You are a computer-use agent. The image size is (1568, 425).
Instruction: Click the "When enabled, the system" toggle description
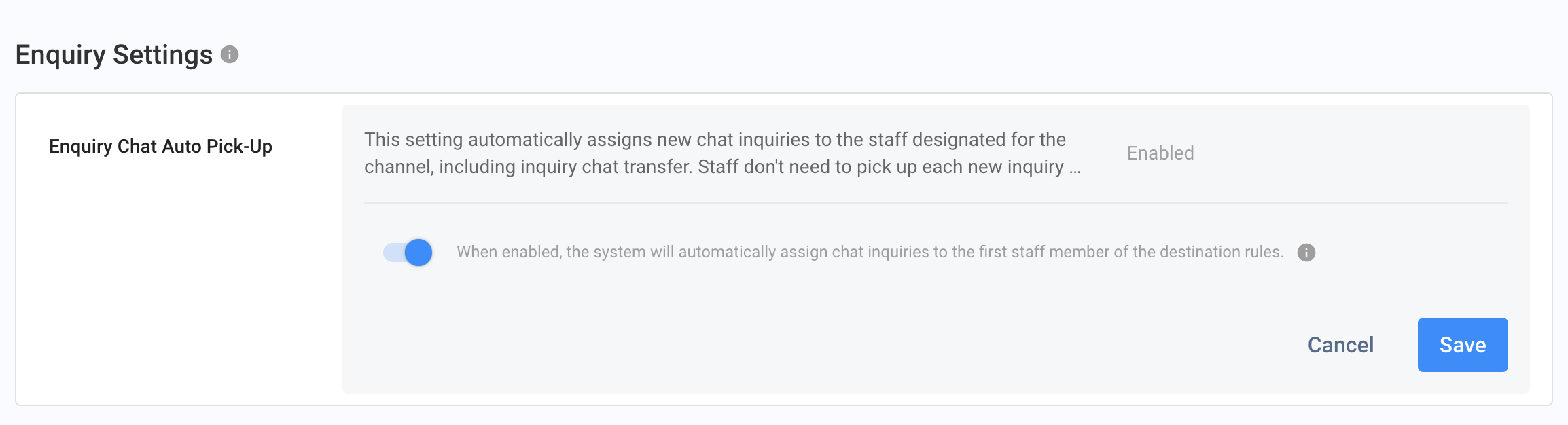(870, 253)
